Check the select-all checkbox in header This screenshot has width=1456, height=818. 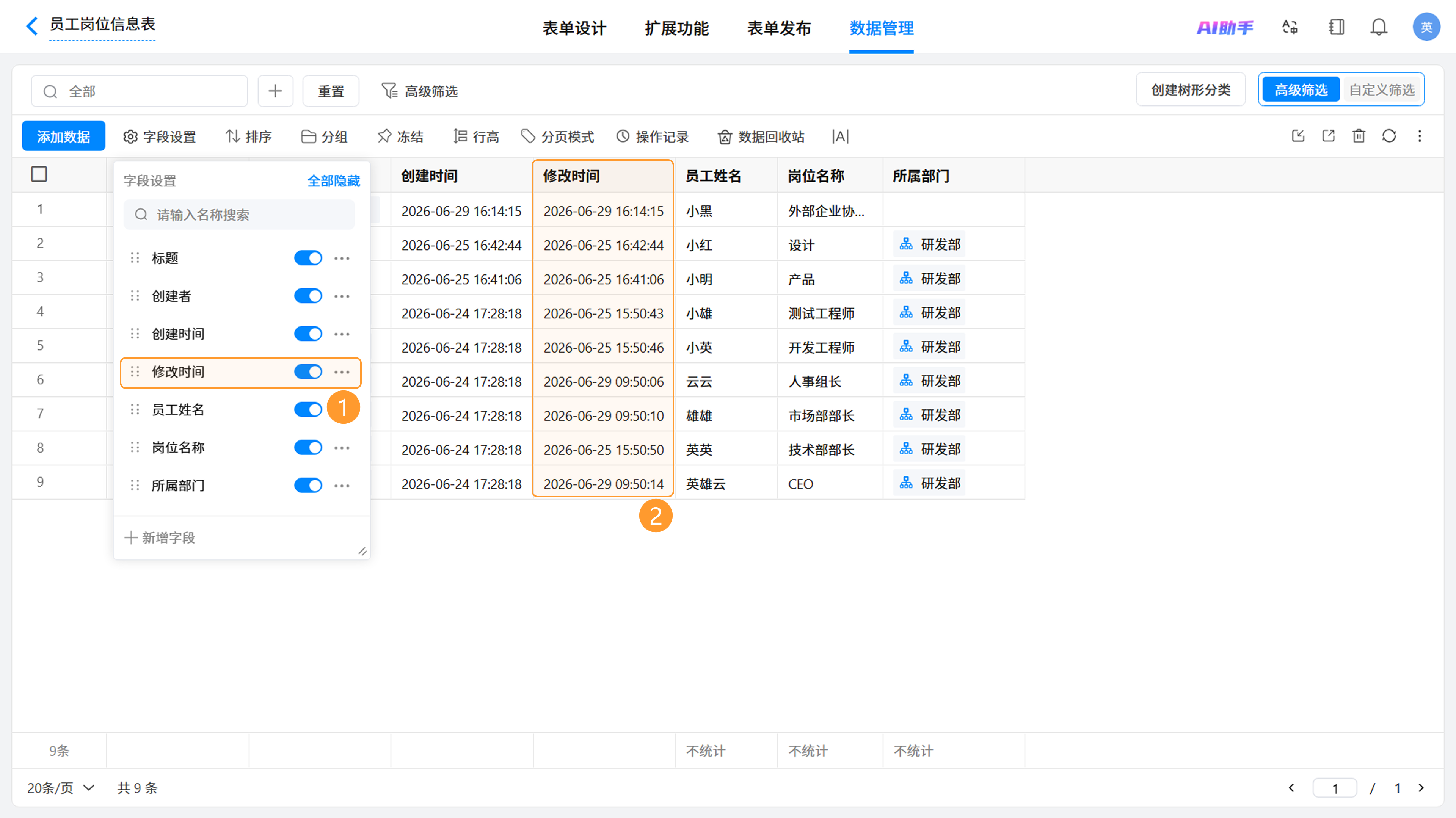(x=39, y=174)
